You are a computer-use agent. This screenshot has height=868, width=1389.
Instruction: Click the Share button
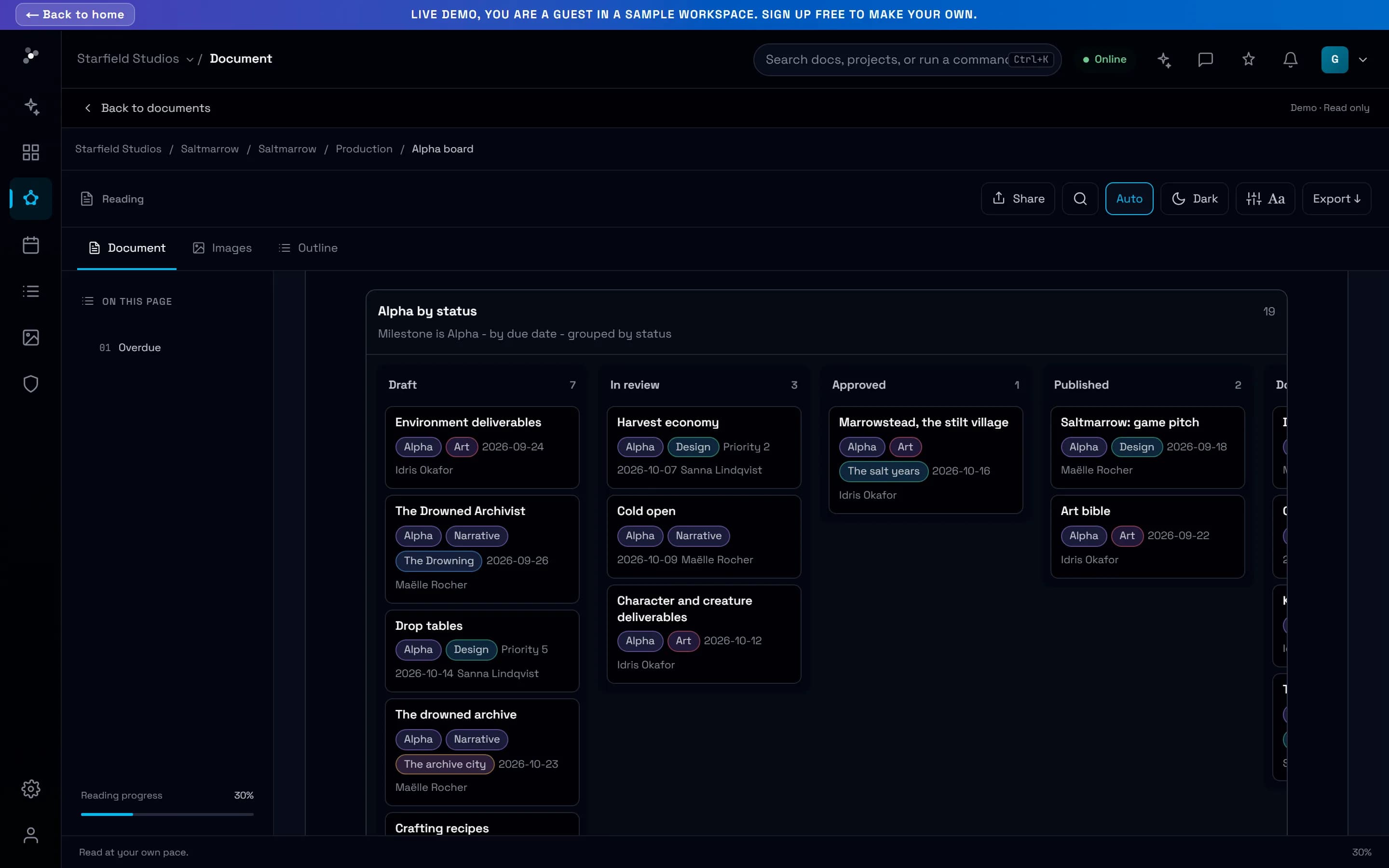(1018, 199)
